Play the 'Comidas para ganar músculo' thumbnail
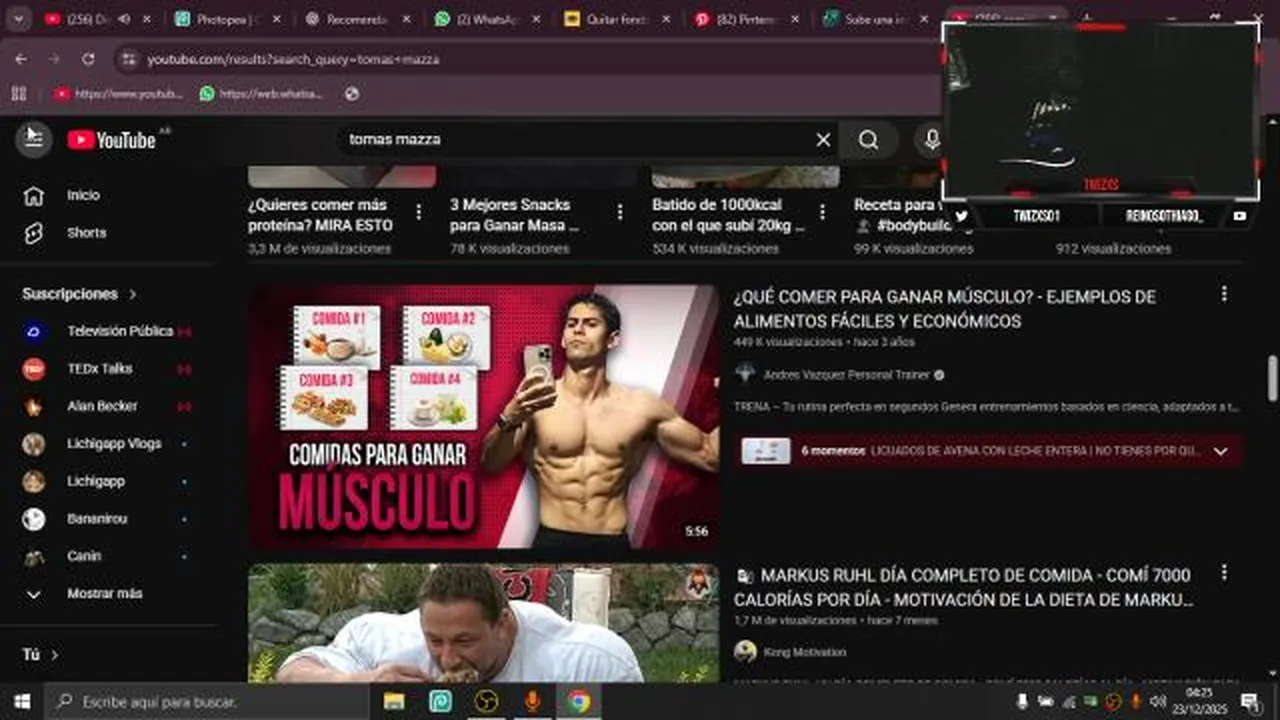The image size is (1280, 720). 483,417
